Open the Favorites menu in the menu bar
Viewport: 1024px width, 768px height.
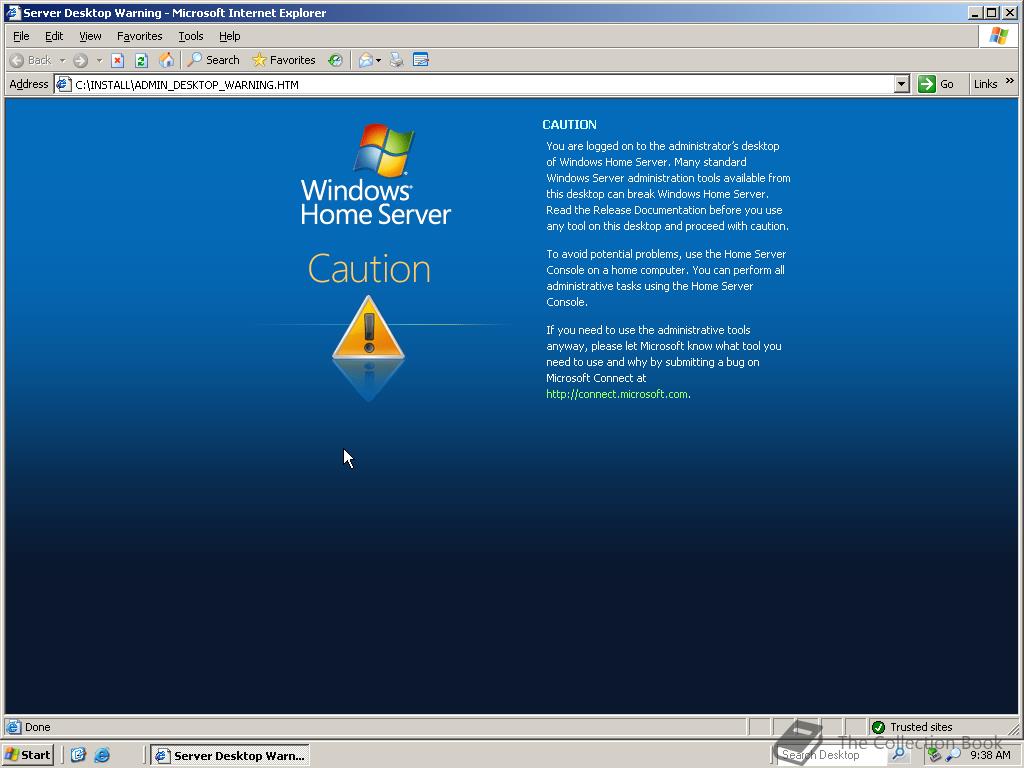click(x=140, y=36)
